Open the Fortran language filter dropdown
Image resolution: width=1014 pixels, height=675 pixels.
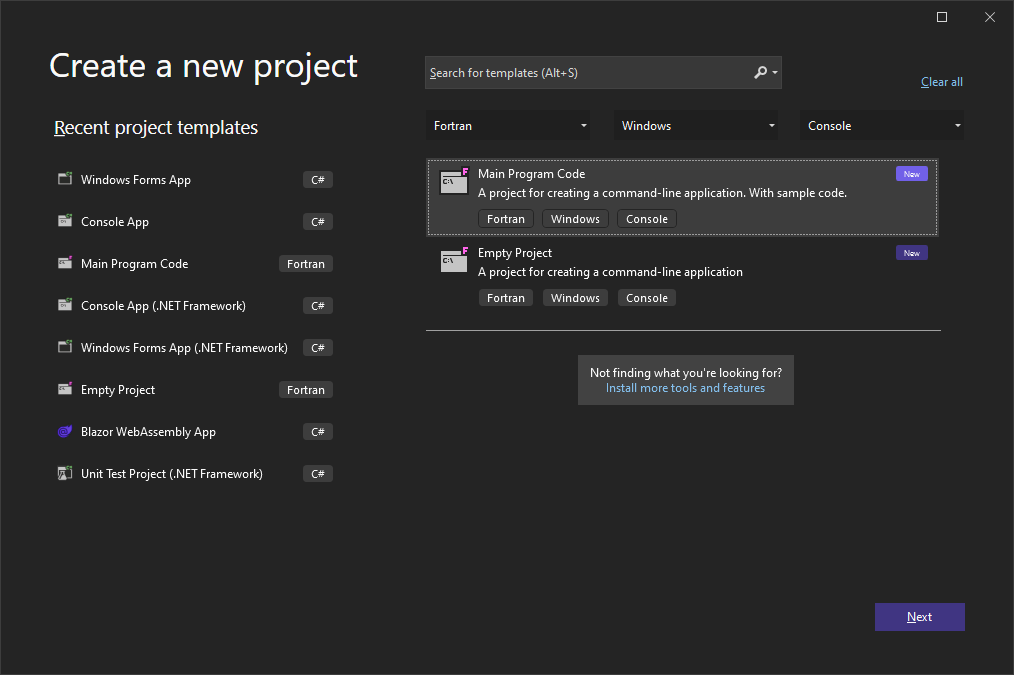coord(508,125)
